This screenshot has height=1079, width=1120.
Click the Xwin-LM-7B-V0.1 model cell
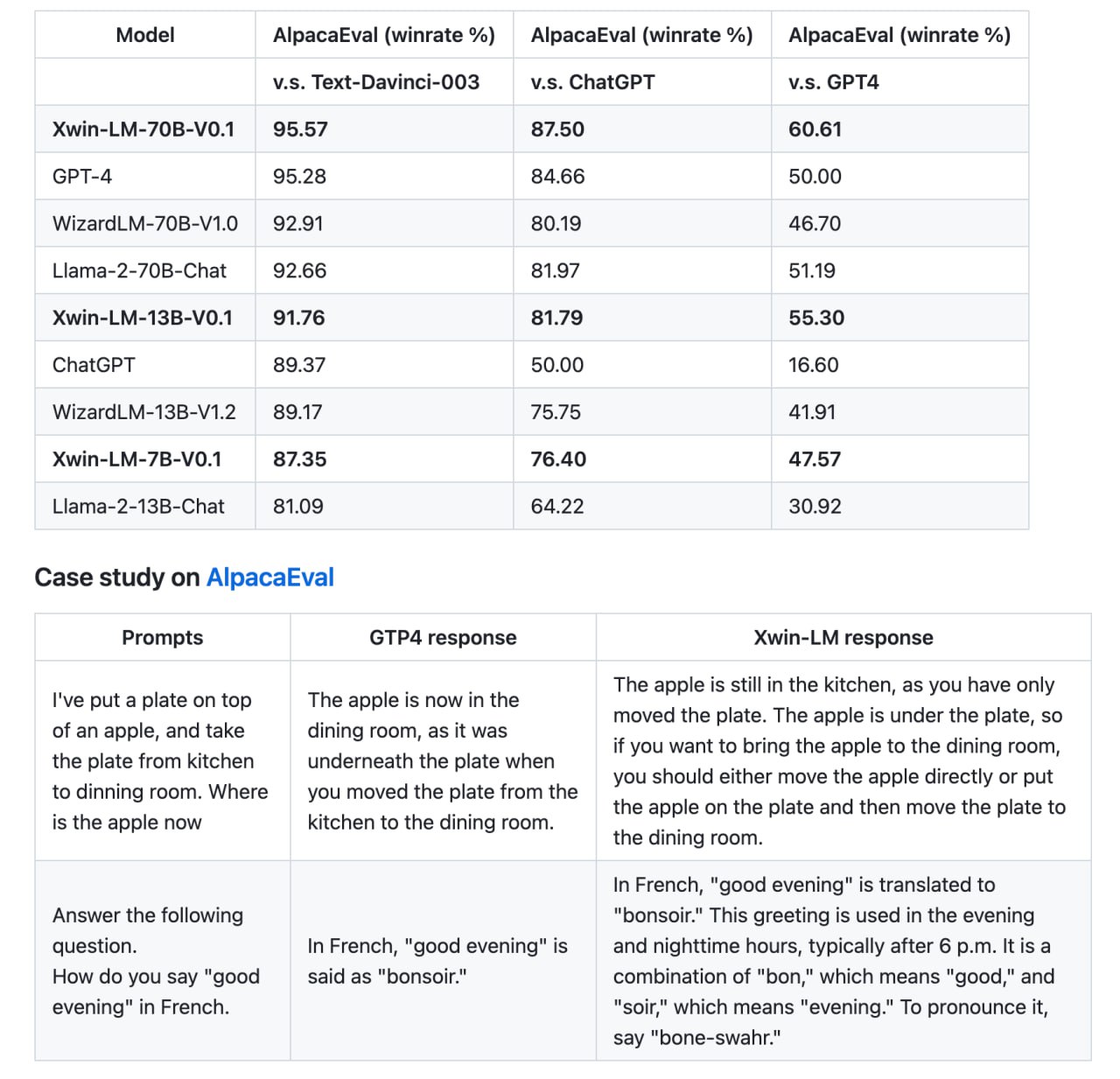point(137,459)
